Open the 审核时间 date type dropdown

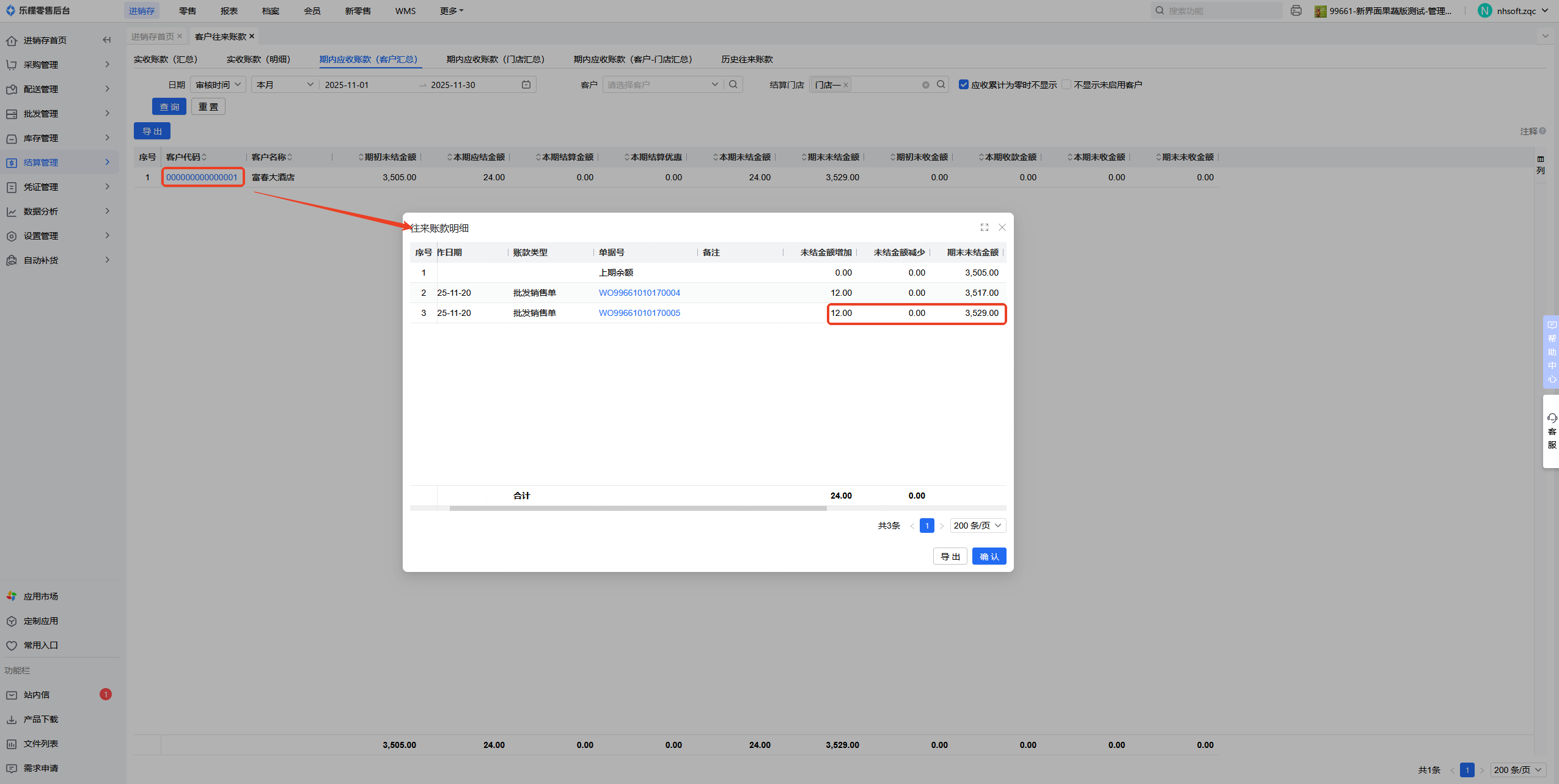tap(218, 85)
